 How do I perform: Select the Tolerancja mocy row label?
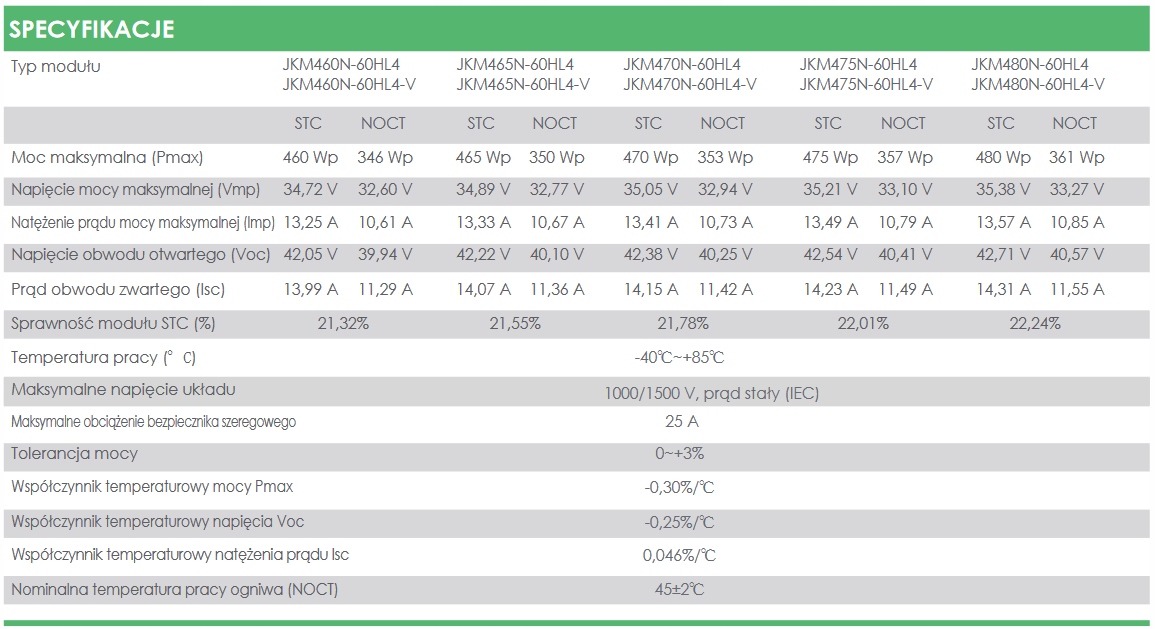[74, 453]
